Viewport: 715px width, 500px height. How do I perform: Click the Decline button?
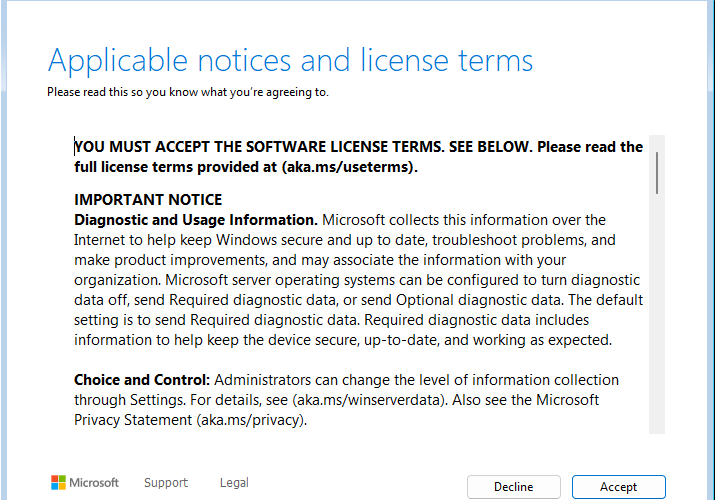pos(513,487)
